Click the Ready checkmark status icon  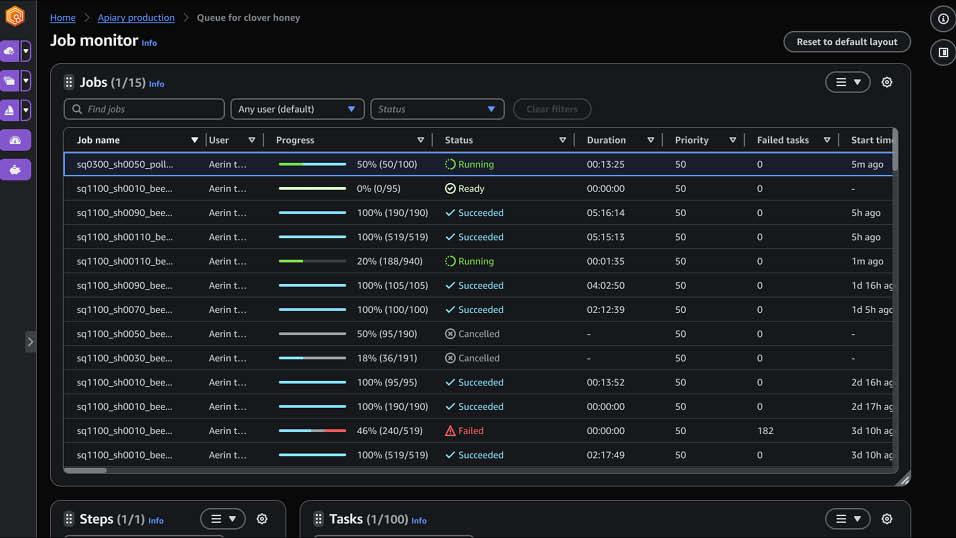450,188
